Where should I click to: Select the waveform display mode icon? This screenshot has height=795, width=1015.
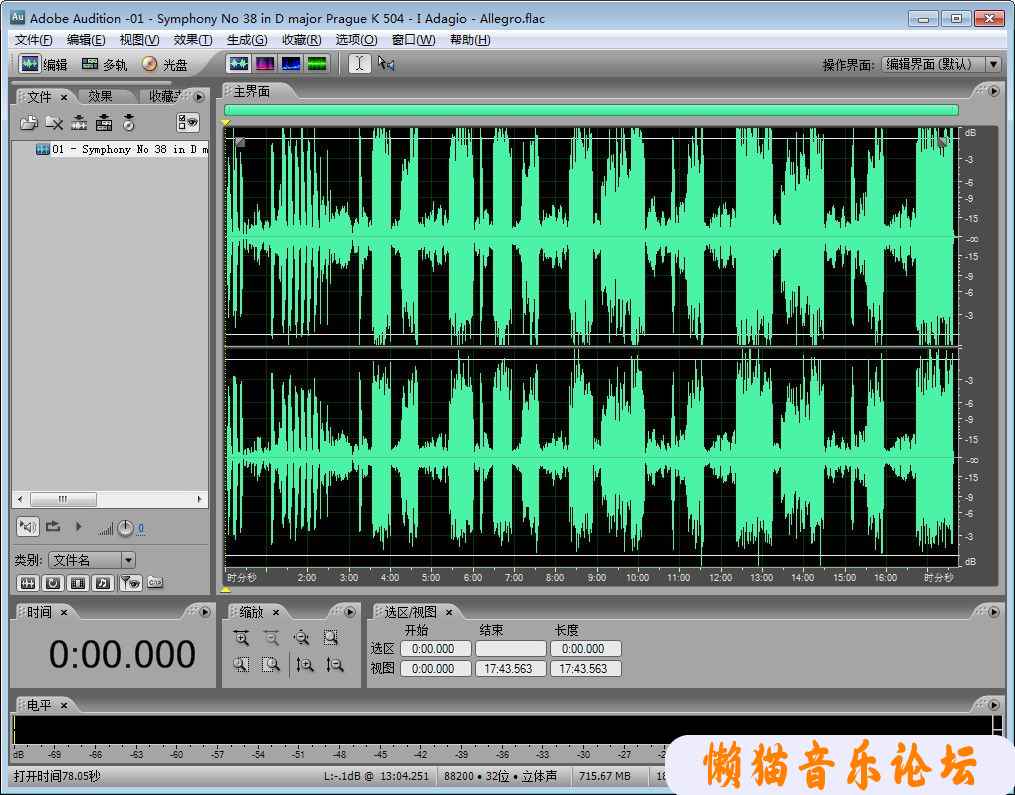pyautogui.click(x=239, y=63)
